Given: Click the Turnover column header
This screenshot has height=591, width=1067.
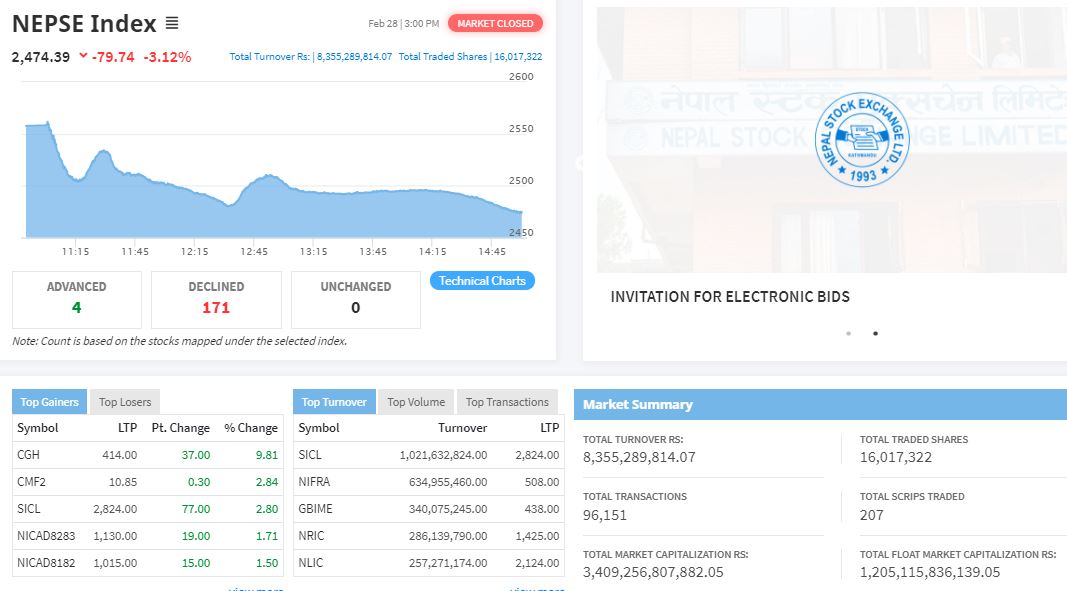Looking at the screenshot, I should coord(463,428).
